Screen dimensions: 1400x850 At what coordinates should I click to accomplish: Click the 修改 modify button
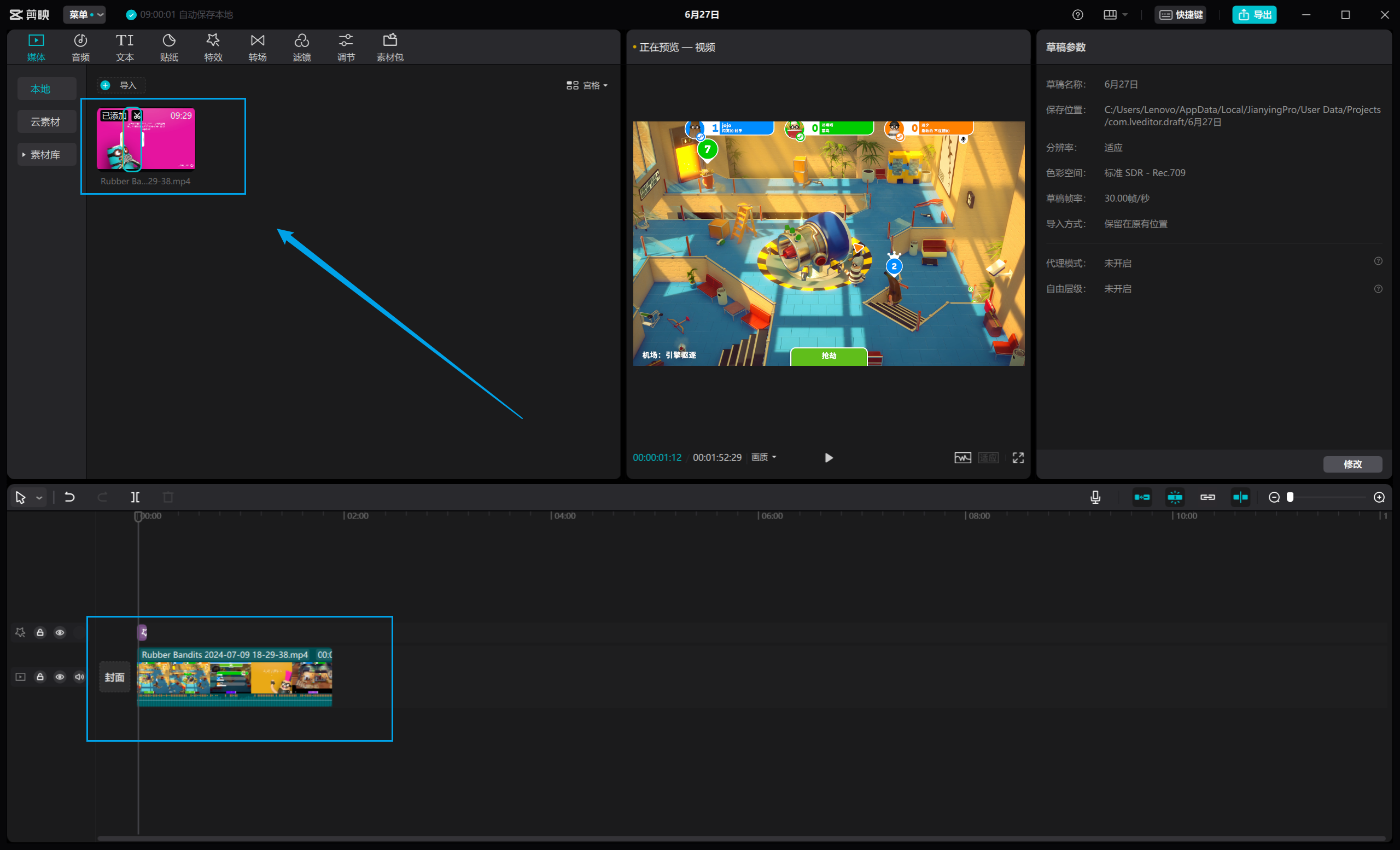click(x=1352, y=464)
